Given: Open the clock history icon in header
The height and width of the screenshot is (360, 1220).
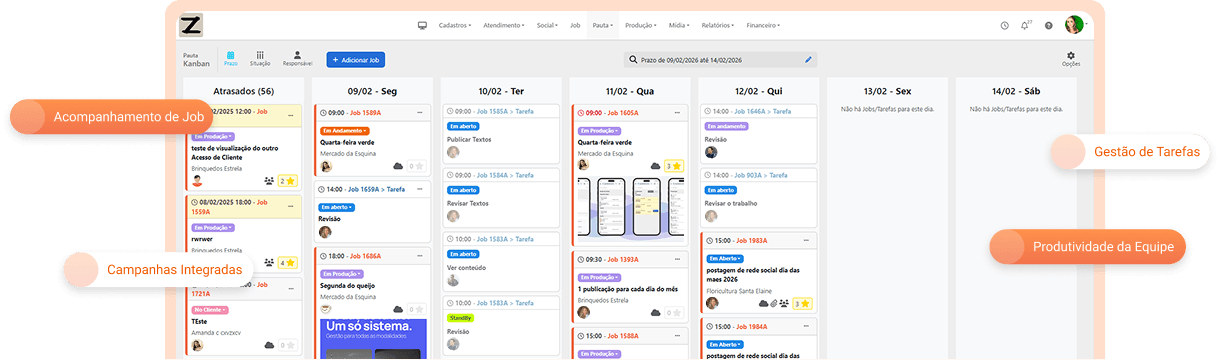Looking at the screenshot, I should click(x=1005, y=26).
